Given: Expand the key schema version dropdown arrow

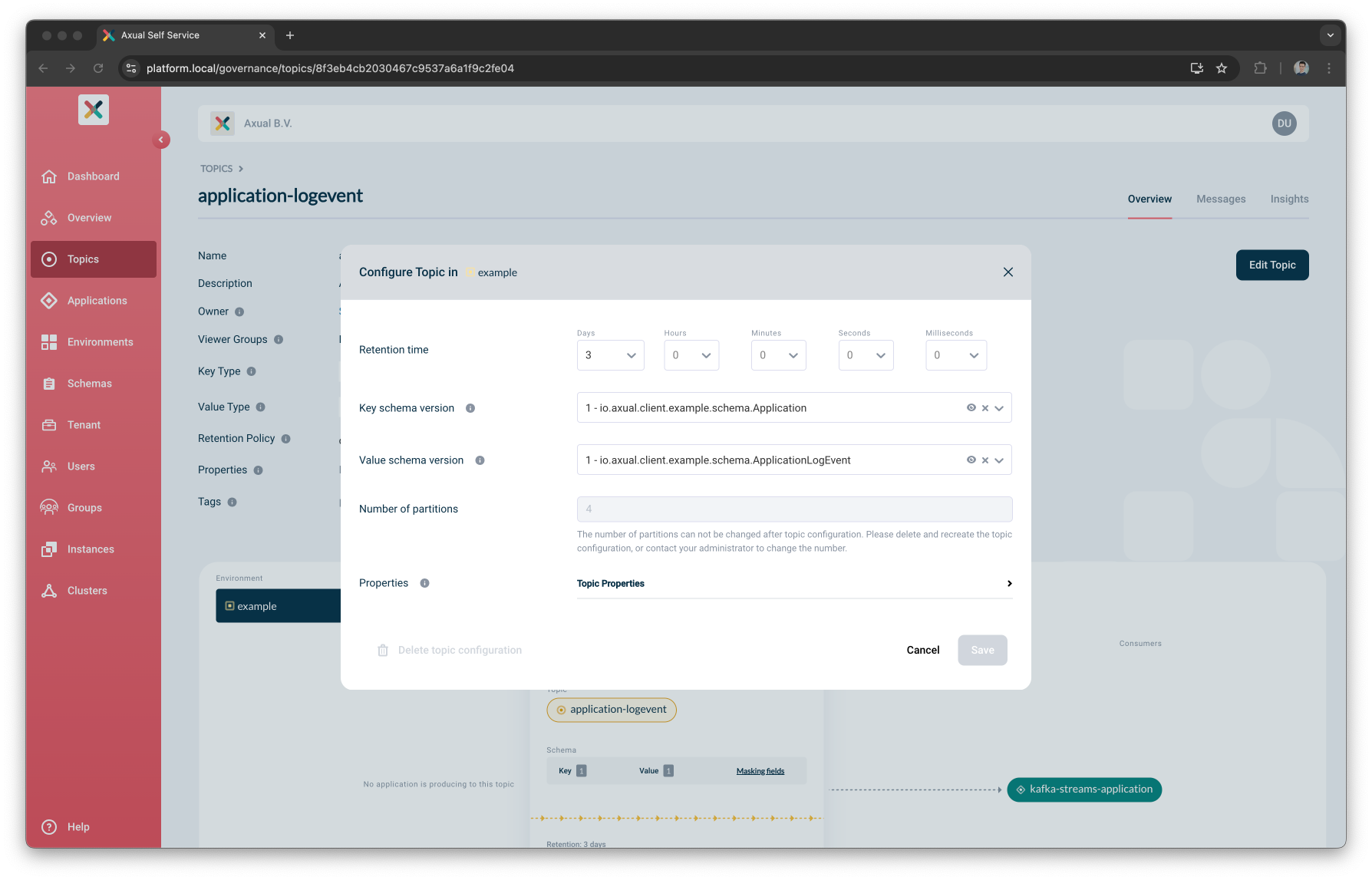Looking at the screenshot, I should point(999,408).
